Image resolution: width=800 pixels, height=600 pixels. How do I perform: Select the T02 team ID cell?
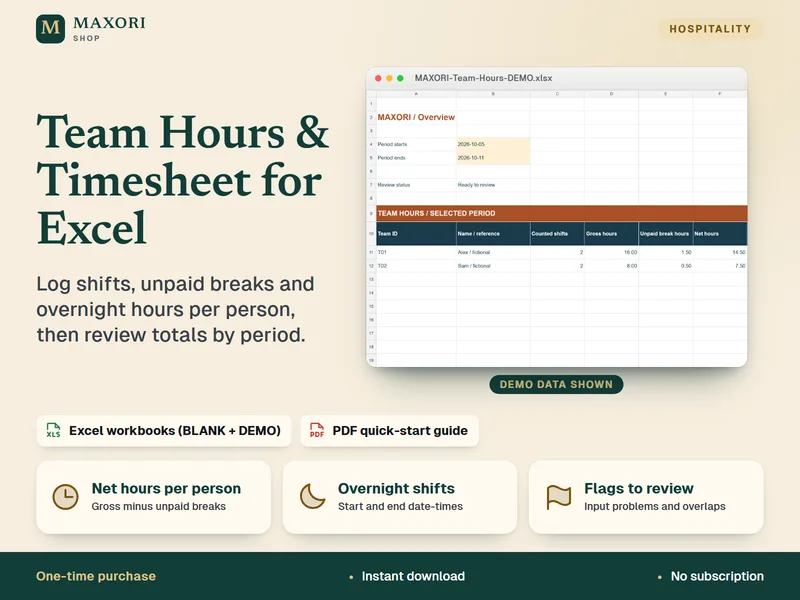pyautogui.click(x=416, y=266)
